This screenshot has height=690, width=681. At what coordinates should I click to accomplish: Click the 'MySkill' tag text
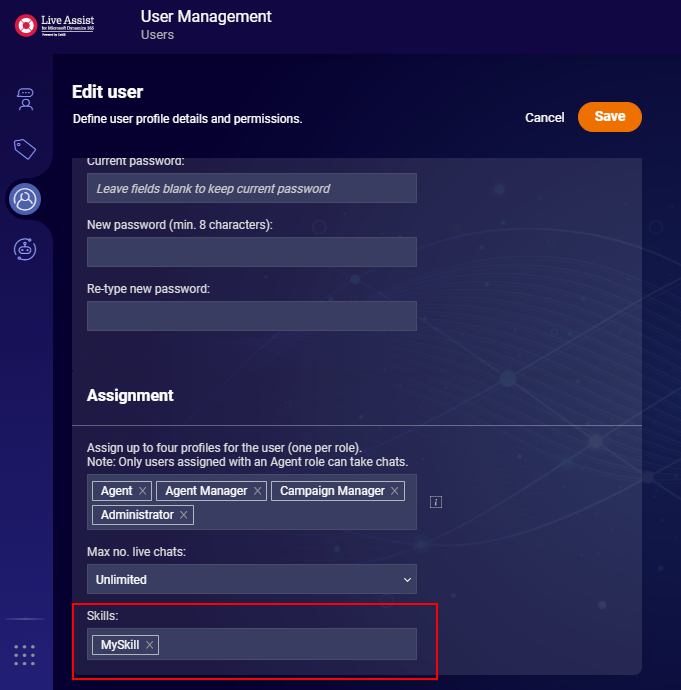pyautogui.click(x=120, y=645)
